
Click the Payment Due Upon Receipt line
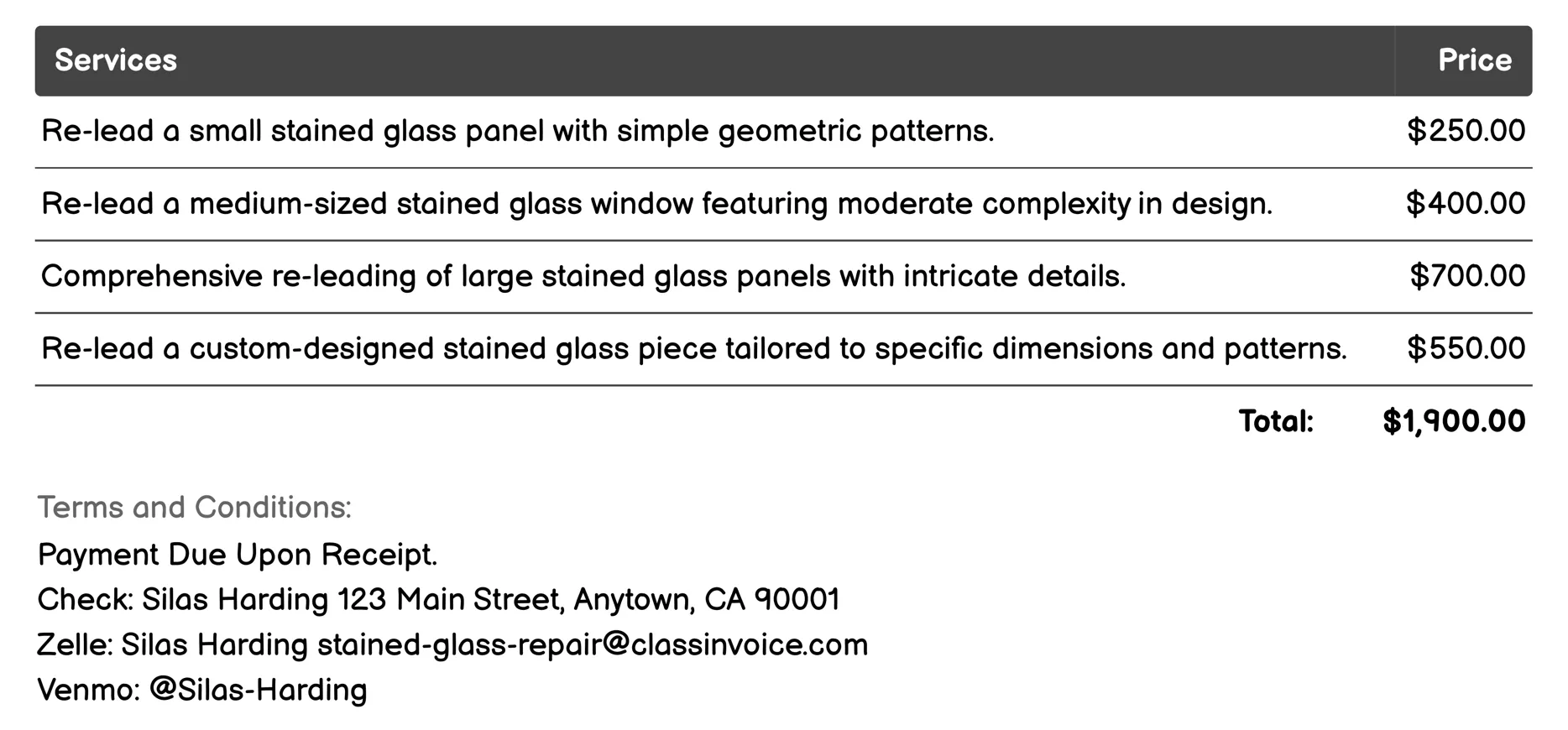point(238,555)
